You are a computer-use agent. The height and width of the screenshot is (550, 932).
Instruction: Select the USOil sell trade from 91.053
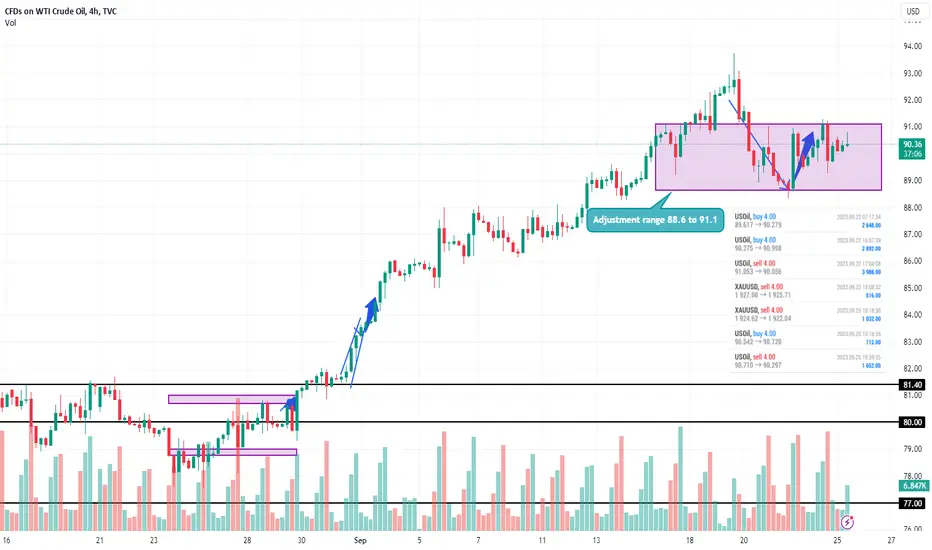click(807, 268)
